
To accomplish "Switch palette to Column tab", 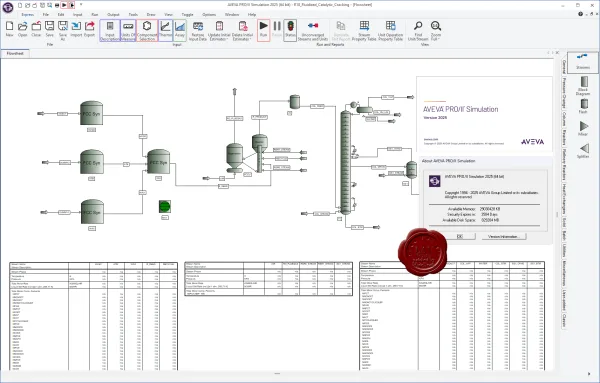I will (x=564, y=119).
